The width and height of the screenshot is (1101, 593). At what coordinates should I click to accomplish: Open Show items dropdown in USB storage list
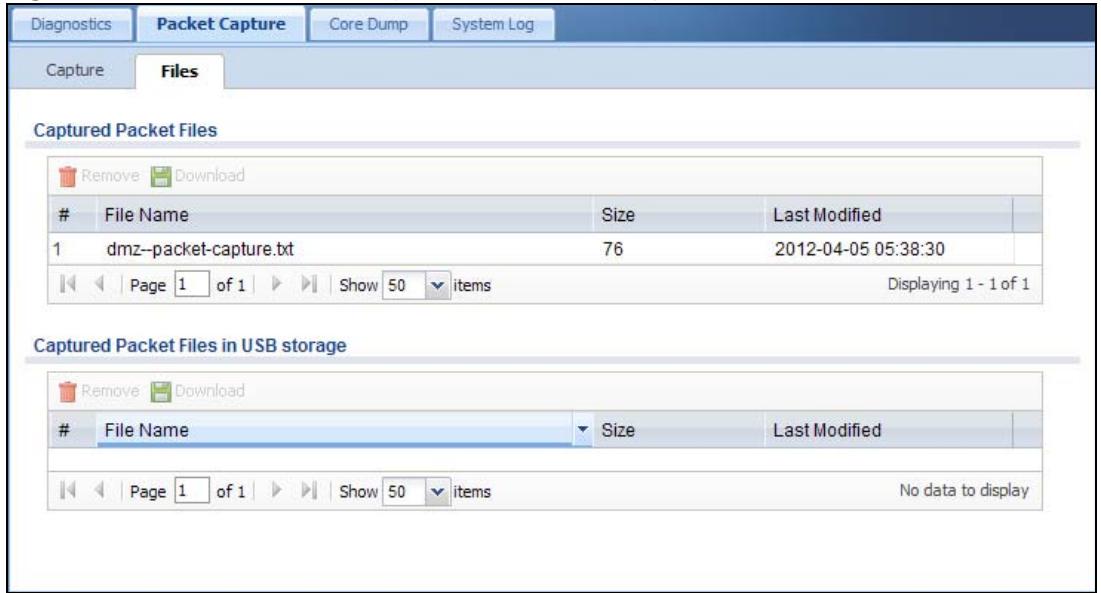pos(437,491)
